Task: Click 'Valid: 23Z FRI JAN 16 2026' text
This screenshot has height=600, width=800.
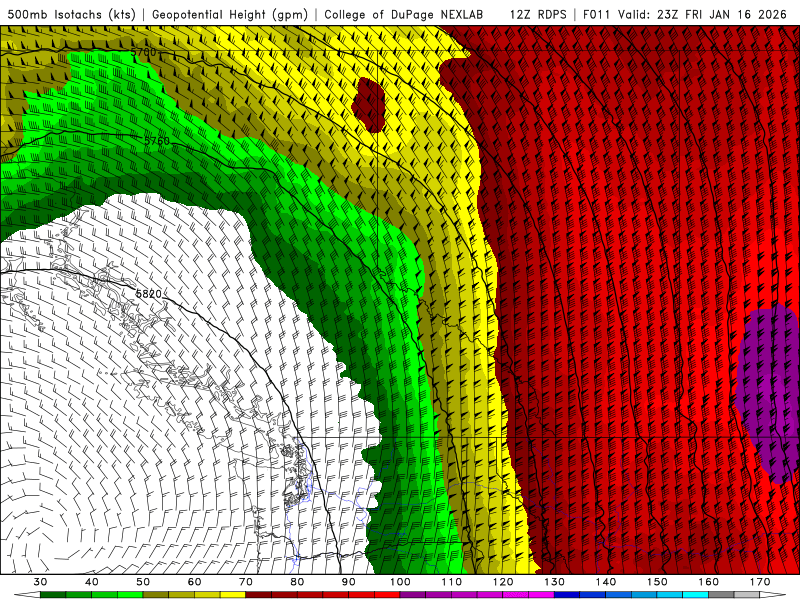Action: [x=703, y=14]
